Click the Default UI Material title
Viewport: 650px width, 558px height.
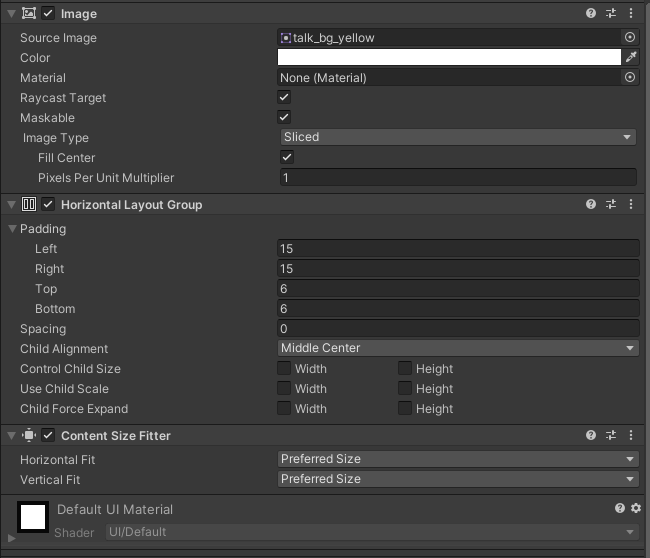click(115, 509)
